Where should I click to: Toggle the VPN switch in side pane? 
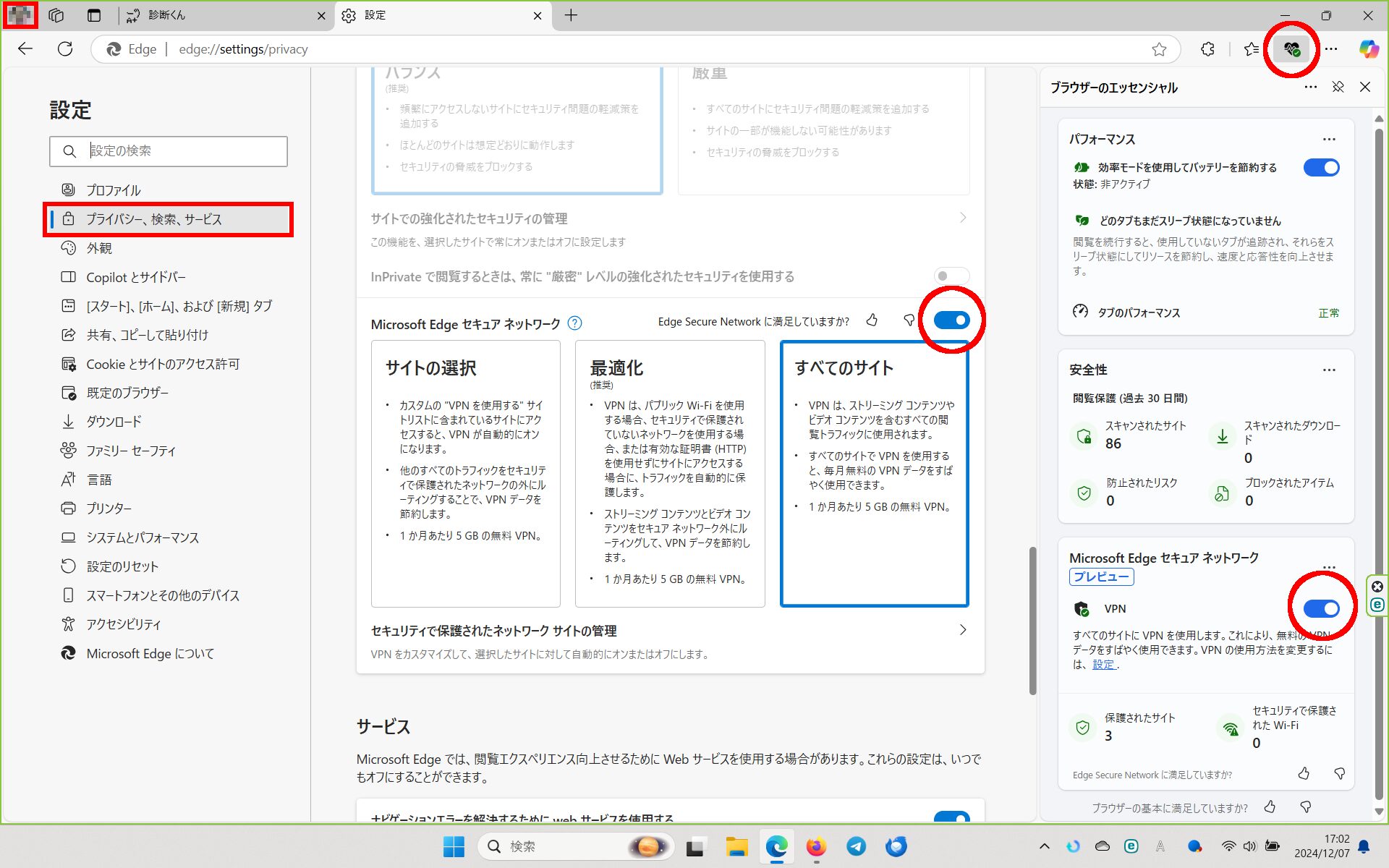1321,608
